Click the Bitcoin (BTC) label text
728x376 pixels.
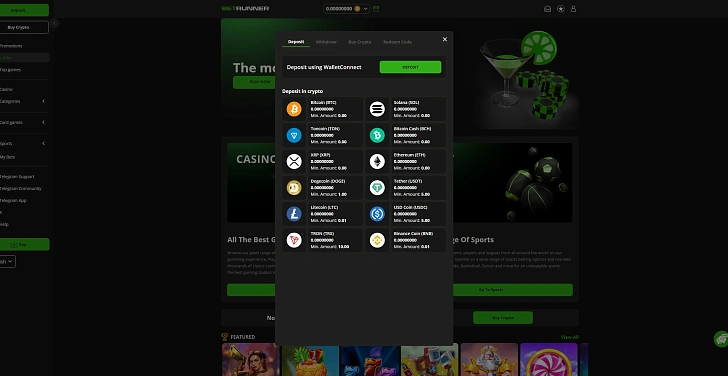324,103
